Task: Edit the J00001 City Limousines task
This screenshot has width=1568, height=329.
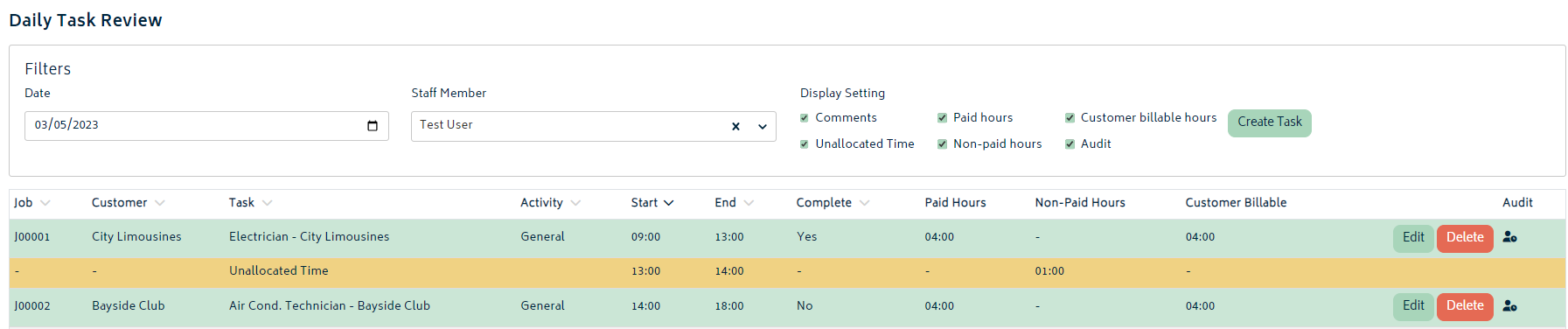Action: [1413, 238]
